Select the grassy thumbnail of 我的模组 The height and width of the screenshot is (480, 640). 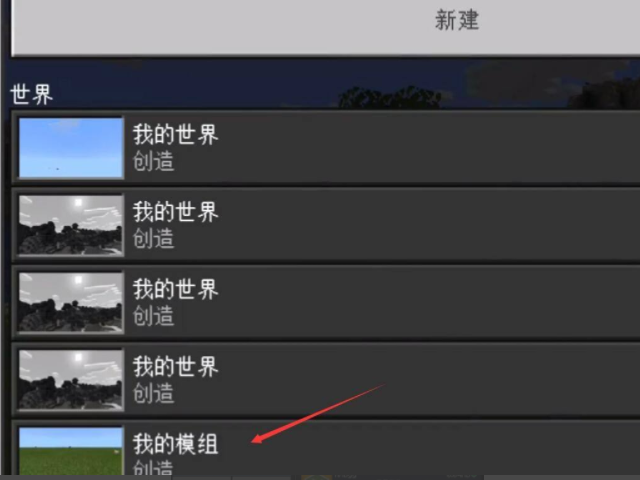pos(71,451)
